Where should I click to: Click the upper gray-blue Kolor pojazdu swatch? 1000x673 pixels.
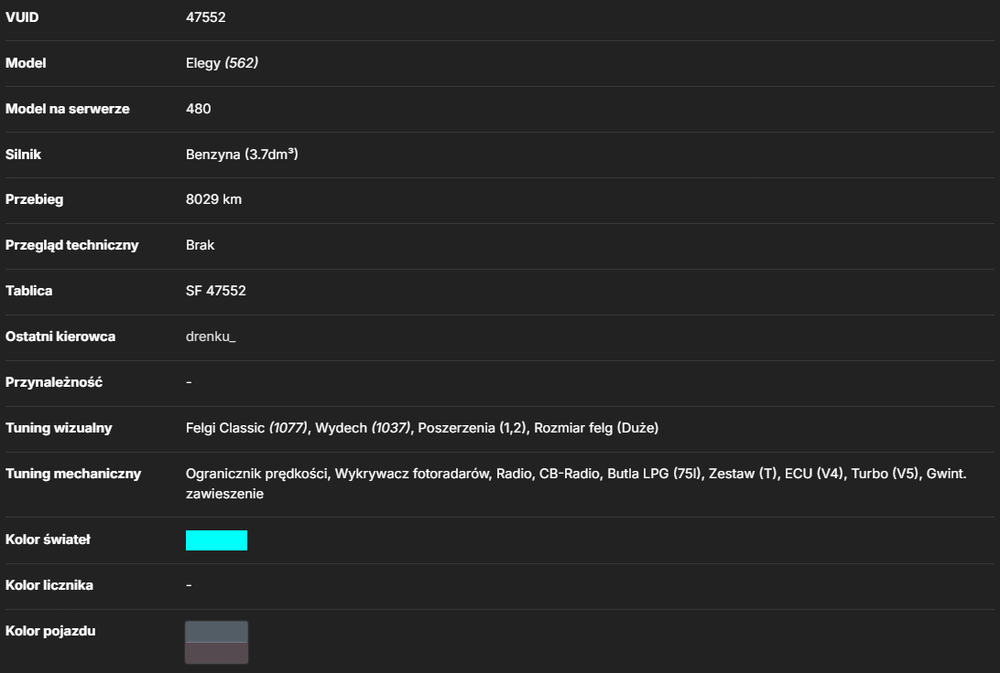(216, 632)
